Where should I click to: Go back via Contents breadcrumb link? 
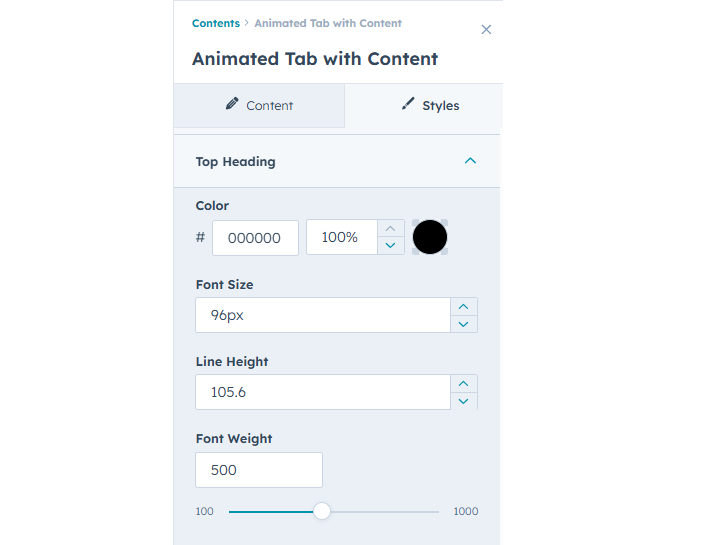click(216, 23)
